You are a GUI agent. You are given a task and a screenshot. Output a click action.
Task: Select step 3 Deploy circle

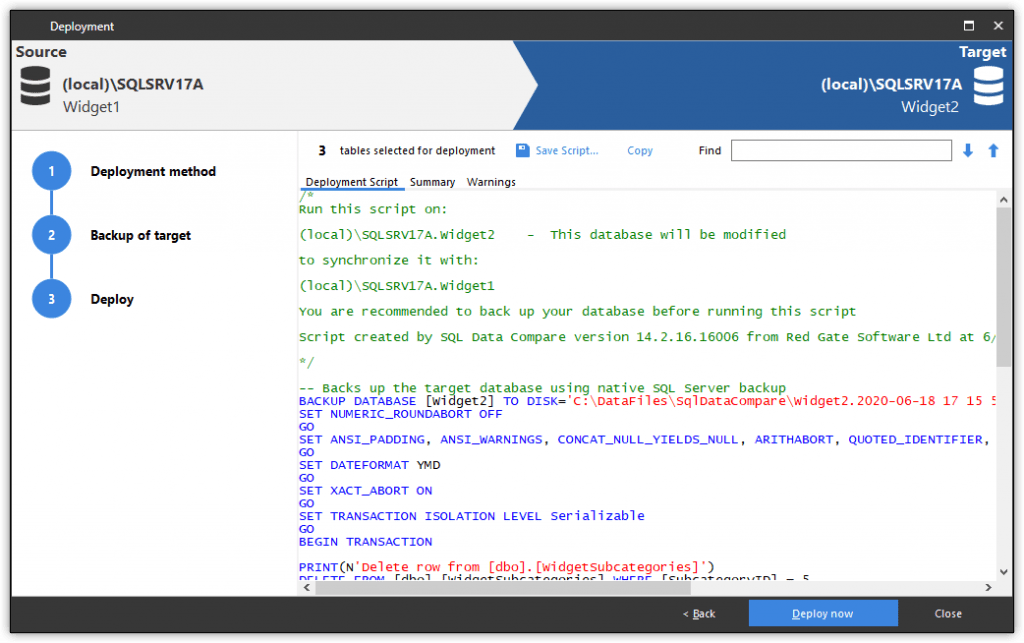coord(51,298)
